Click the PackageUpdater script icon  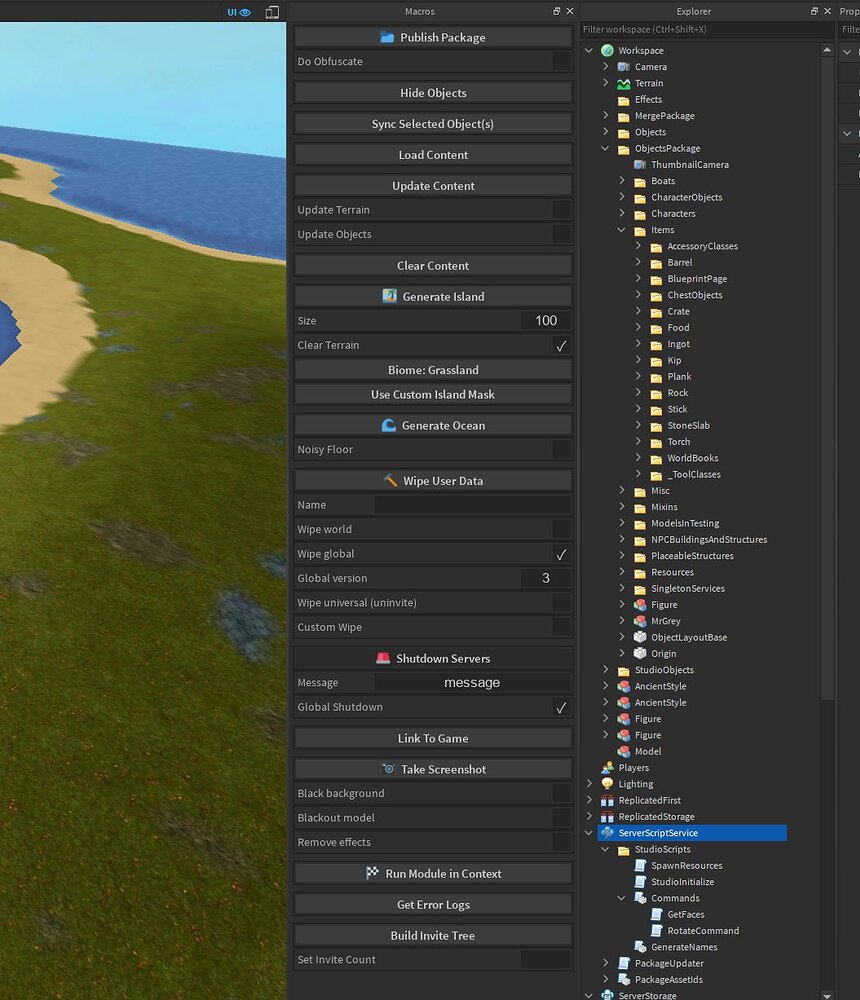click(624, 964)
